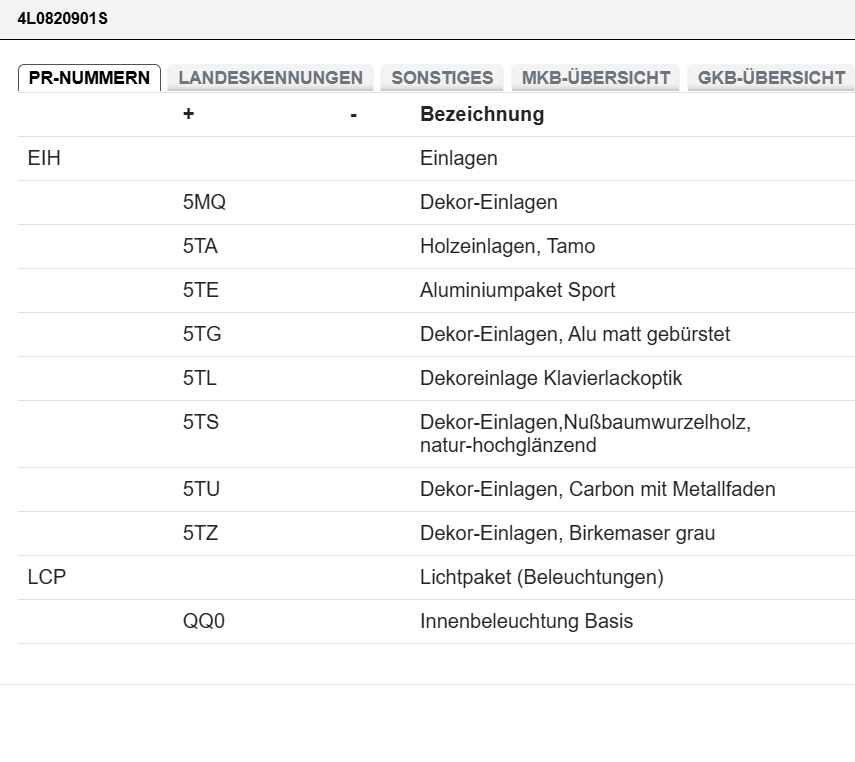Click the part number 4L0820901S heading
Image resolution: width=855 pixels, height=762 pixels.
tap(63, 19)
